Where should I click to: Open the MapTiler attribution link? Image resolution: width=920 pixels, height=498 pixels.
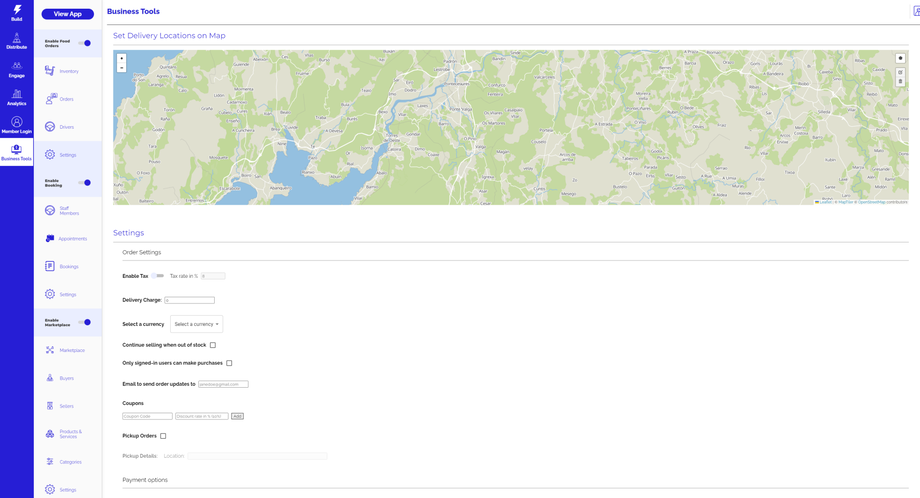(845, 202)
